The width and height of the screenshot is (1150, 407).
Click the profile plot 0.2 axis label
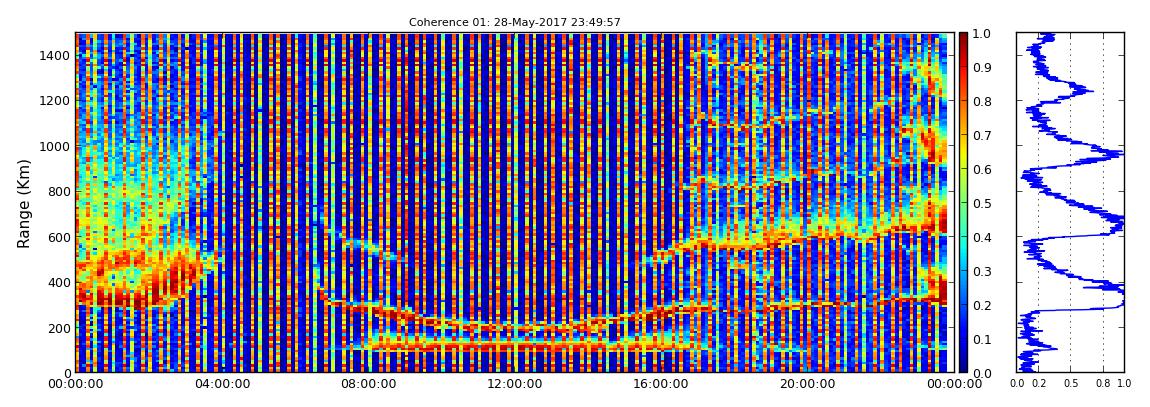(1038, 383)
